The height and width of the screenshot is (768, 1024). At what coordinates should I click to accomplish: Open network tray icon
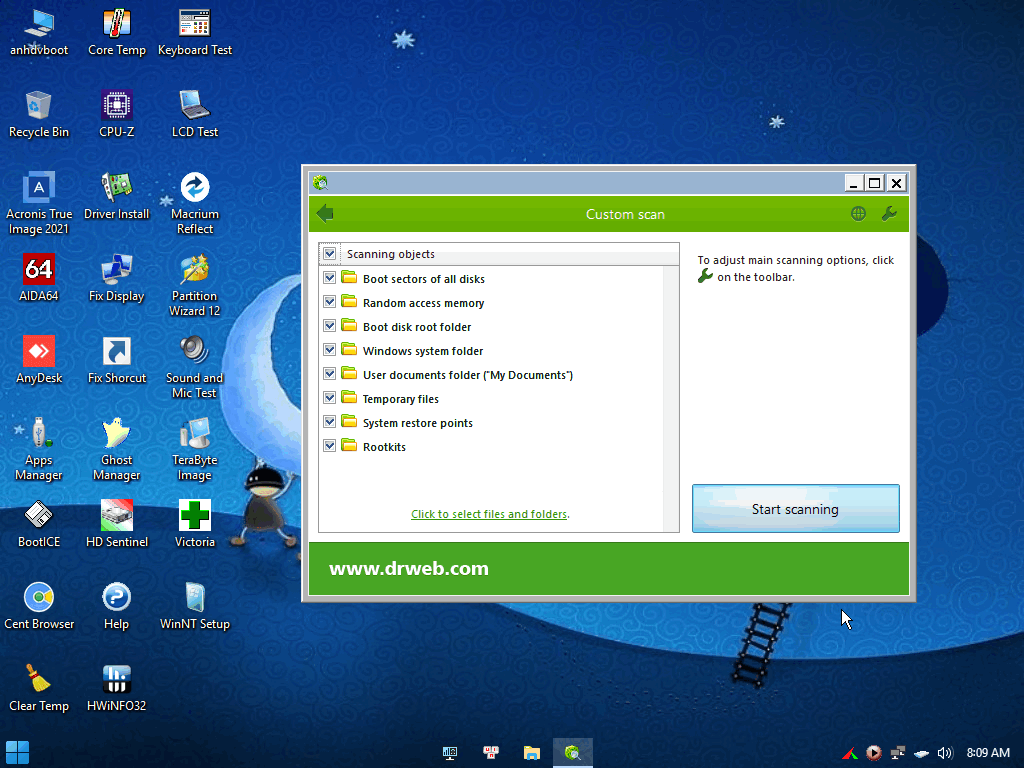(898, 753)
